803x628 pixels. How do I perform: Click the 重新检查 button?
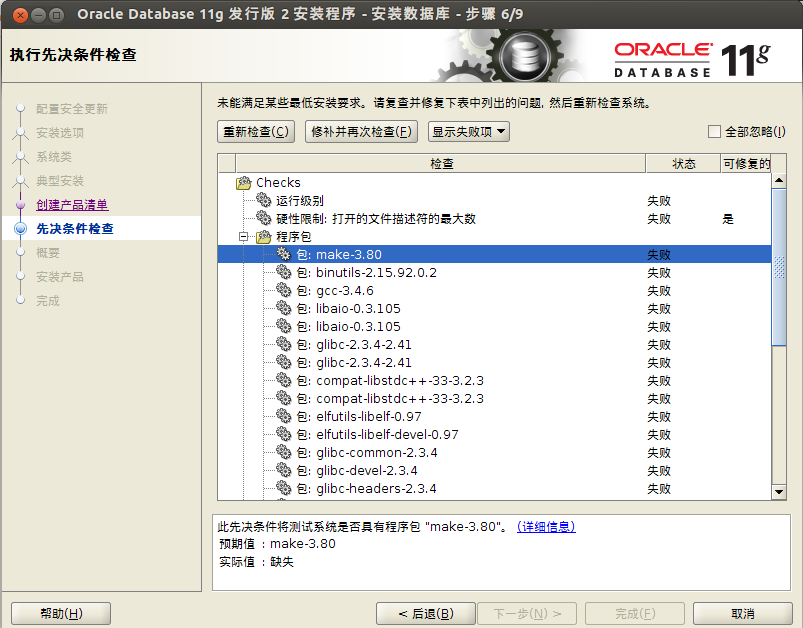pyautogui.click(x=256, y=132)
